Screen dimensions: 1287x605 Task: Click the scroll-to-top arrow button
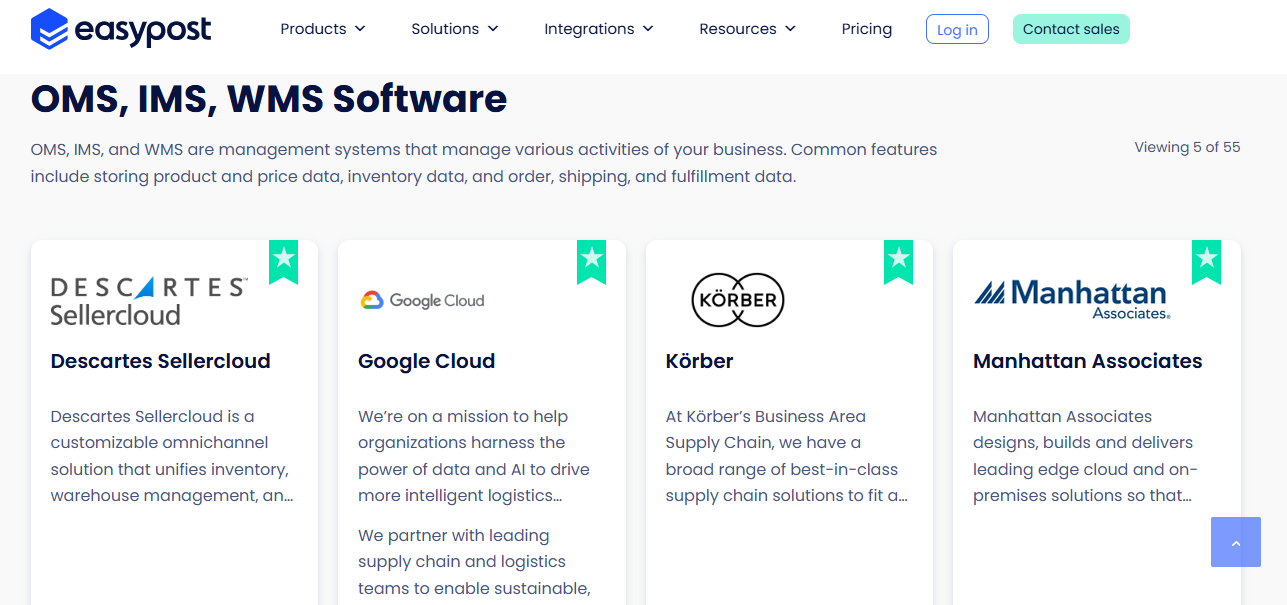pos(1236,542)
